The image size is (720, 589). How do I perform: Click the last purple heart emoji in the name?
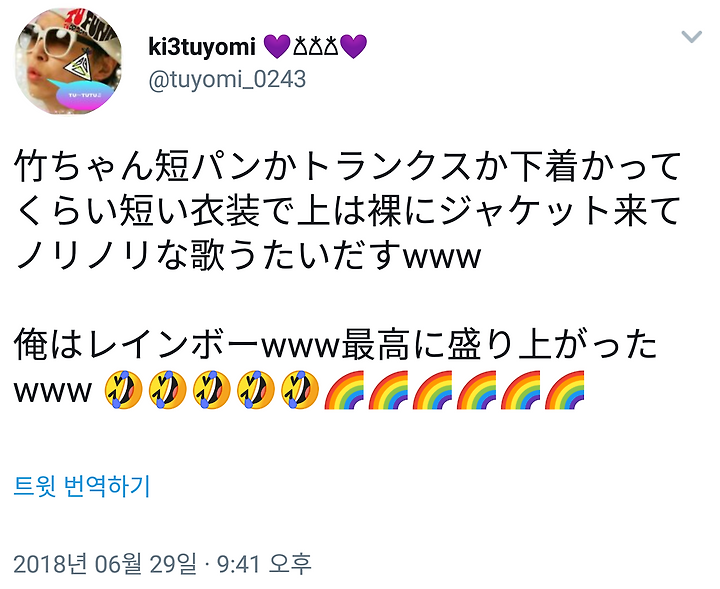click(x=354, y=46)
